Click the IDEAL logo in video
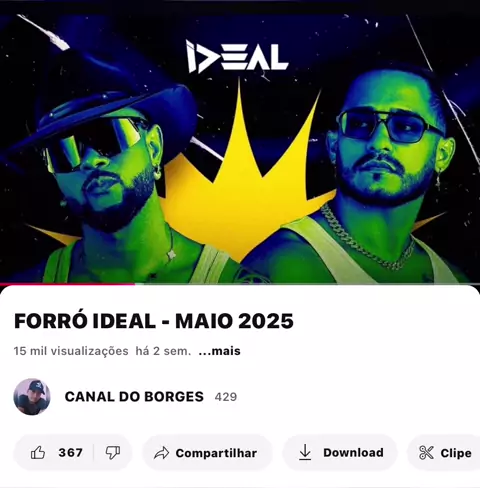The width and height of the screenshot is (480, 488). 237,57
